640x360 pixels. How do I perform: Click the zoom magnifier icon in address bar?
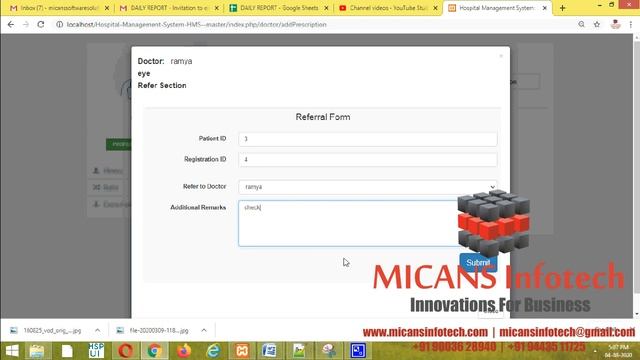(x=581, y=24)
